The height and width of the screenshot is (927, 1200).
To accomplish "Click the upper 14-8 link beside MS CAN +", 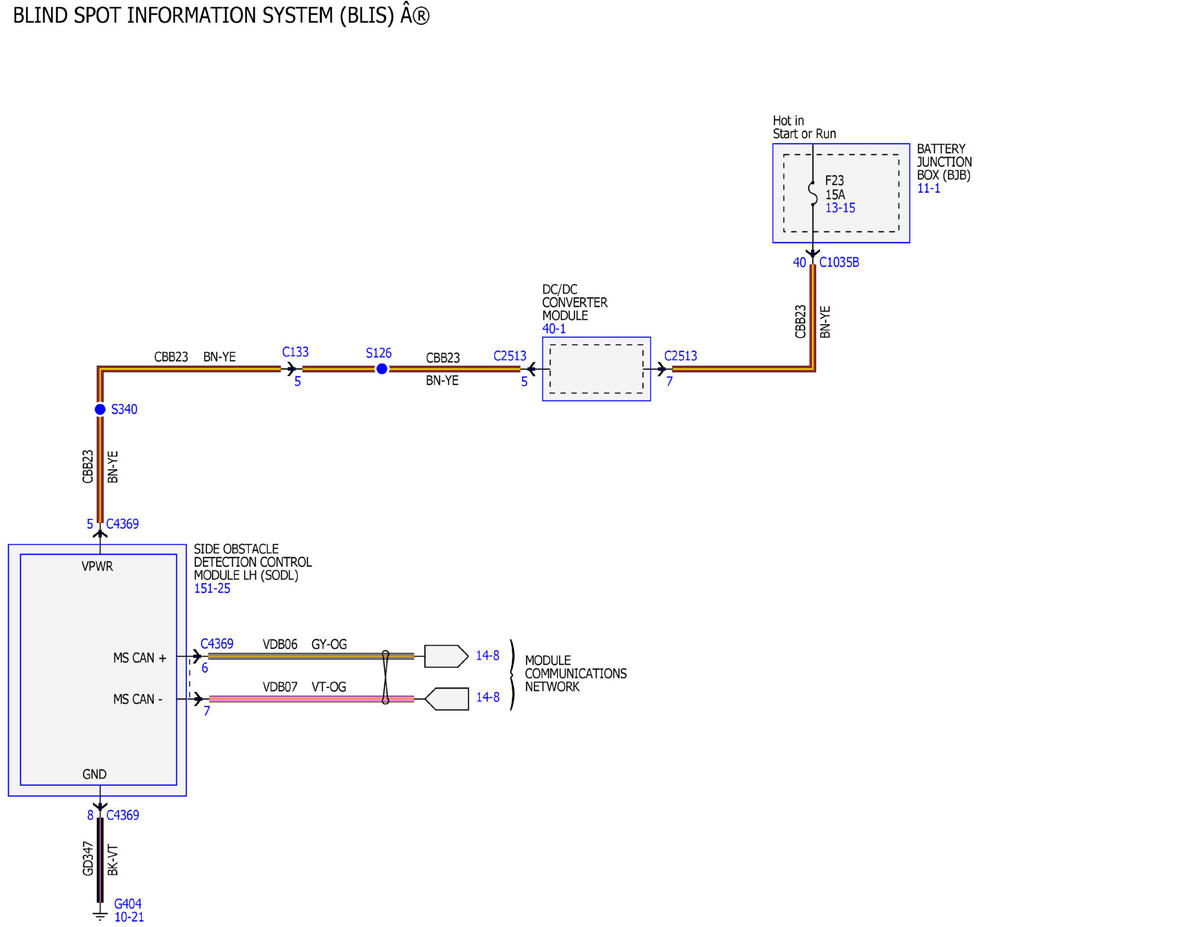I will 487,656.
